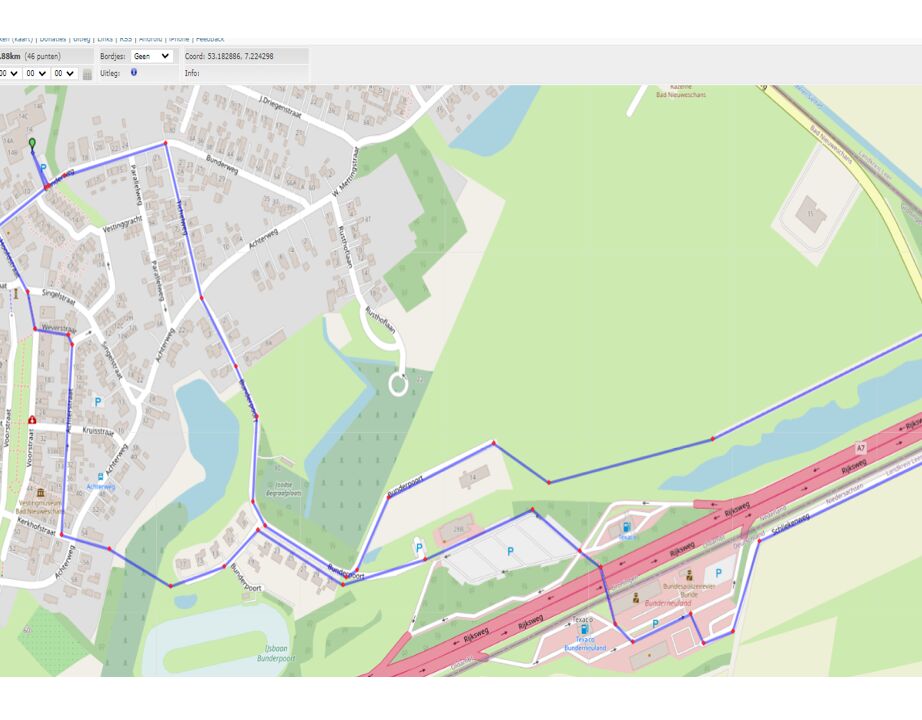Click the grid icon beside the time dropdowns
Image resolution: width=922 pixels, height=720 pixels.
point(87,74)
